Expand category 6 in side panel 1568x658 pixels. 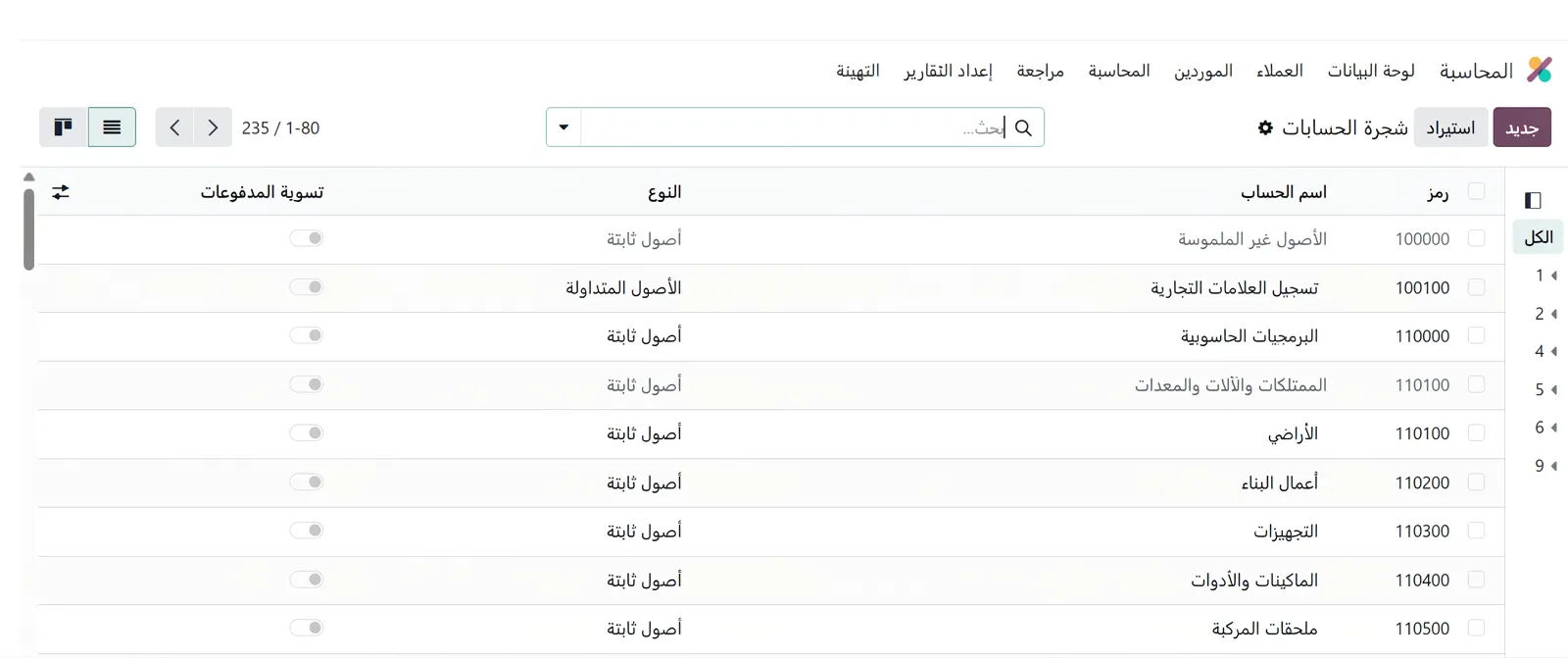coord(1553,428)
